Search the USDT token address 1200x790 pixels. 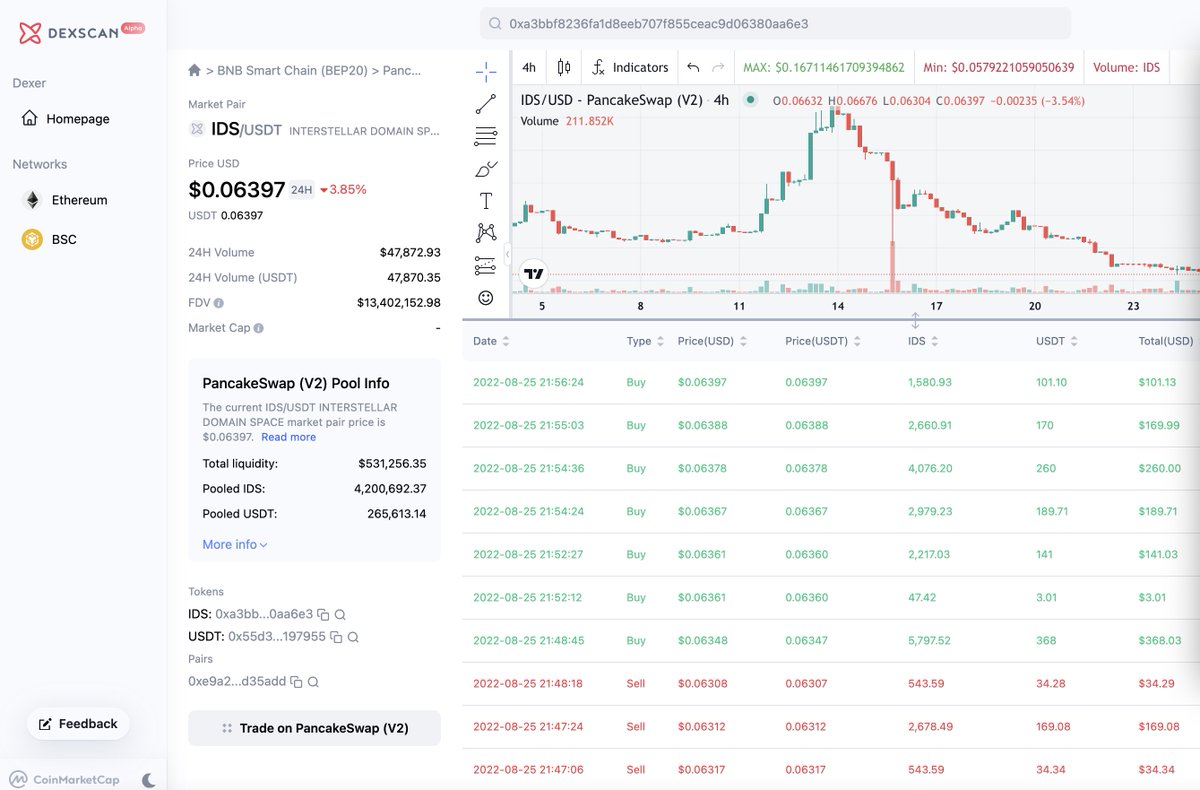(x=353, y=637)
